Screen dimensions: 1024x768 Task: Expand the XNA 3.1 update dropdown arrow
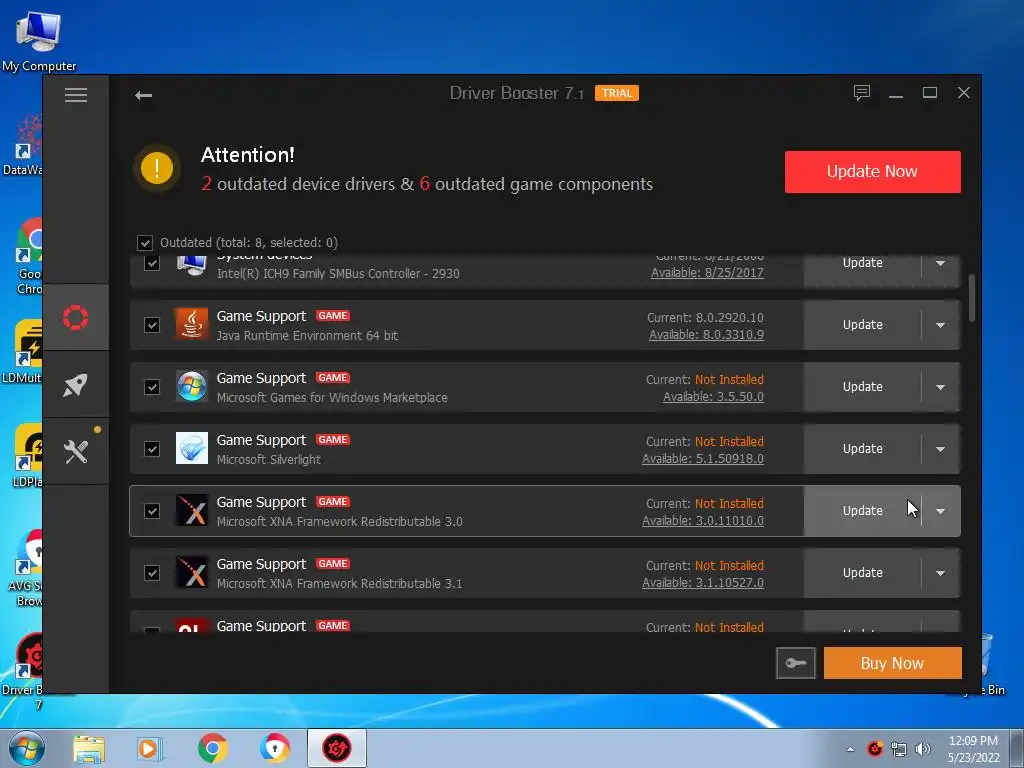click(940, 573)
